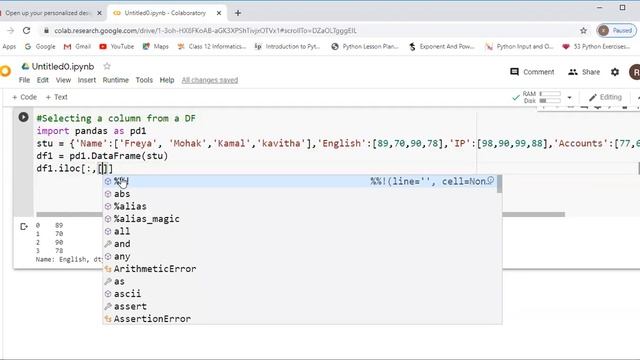Click the RAM usage bar
Viewport: 640px width, 360px height.
(550, 94)
